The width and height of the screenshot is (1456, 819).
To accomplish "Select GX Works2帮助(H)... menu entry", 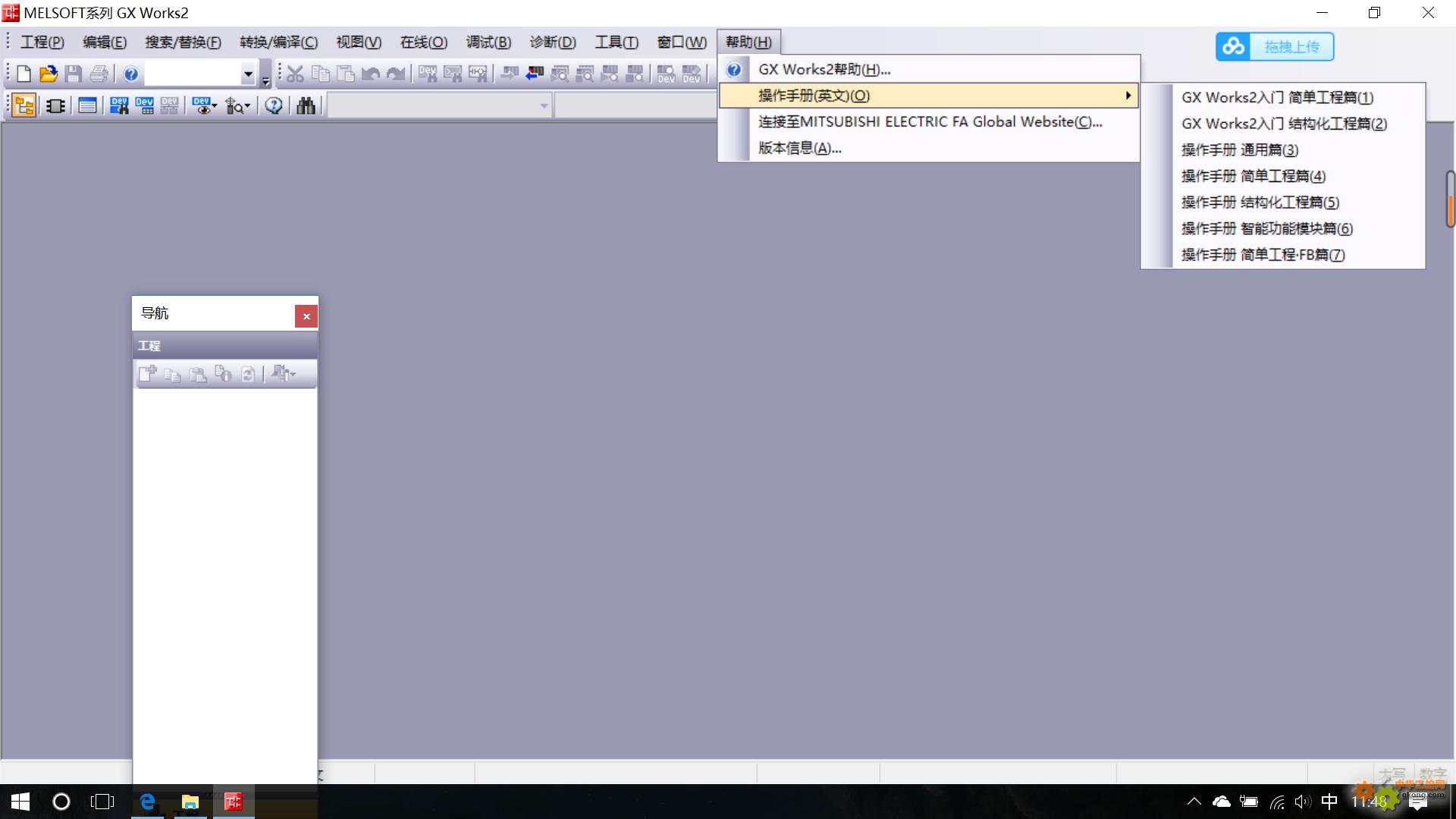I will (929, 70).
